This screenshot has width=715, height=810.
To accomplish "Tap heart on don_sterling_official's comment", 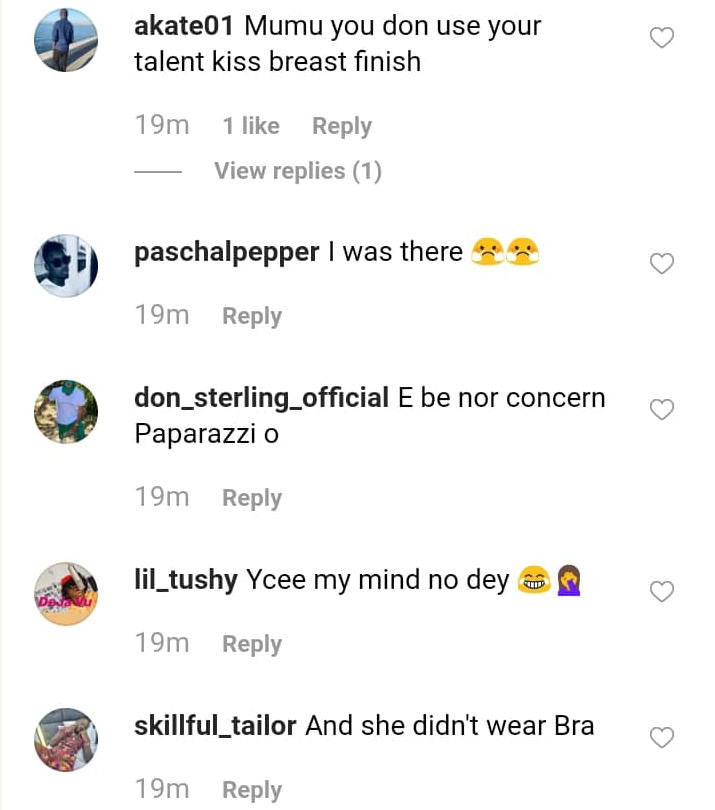I will (x=662, y=410).
